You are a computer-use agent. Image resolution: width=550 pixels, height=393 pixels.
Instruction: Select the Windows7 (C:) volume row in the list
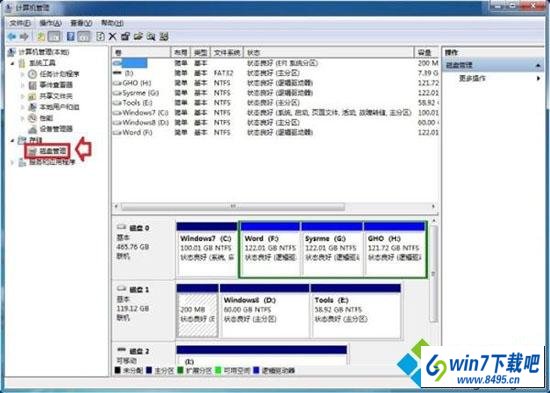click(275, 113)
